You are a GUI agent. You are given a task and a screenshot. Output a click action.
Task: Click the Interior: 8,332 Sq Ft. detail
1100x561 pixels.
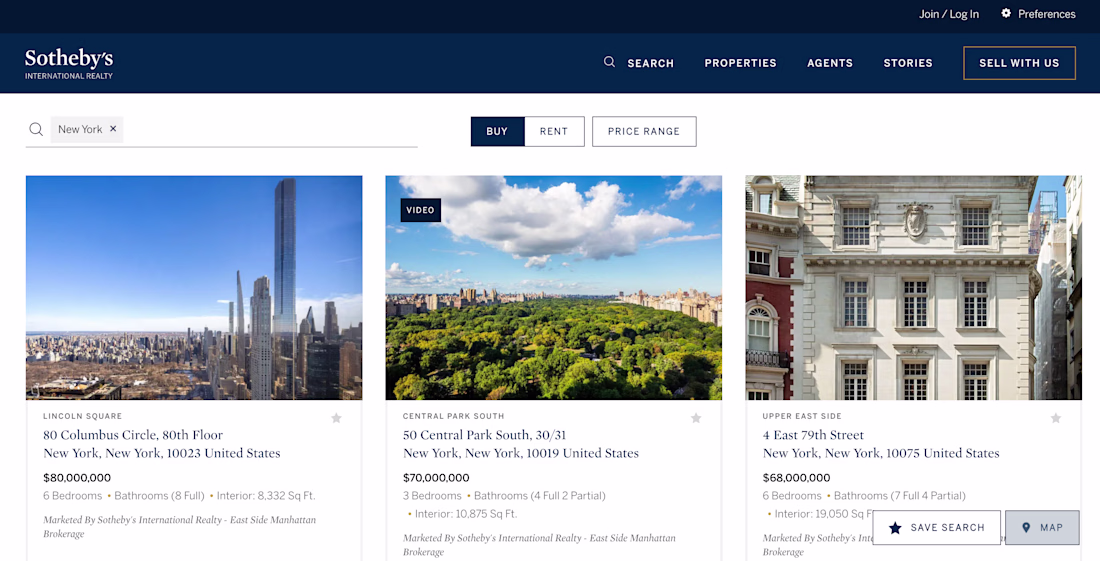266,496
